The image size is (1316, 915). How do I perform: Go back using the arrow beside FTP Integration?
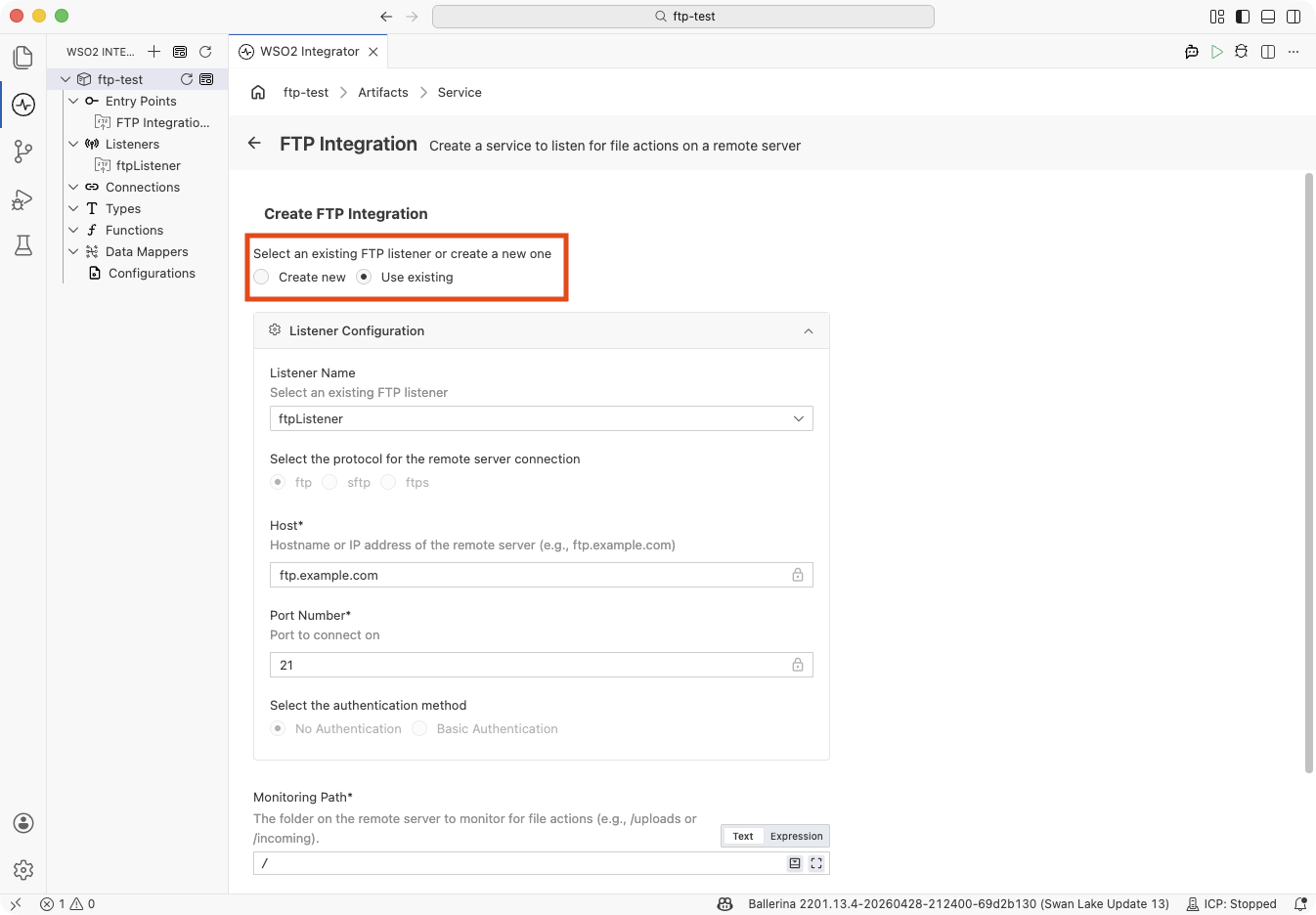pyautogui.click(x=254, y=143)
